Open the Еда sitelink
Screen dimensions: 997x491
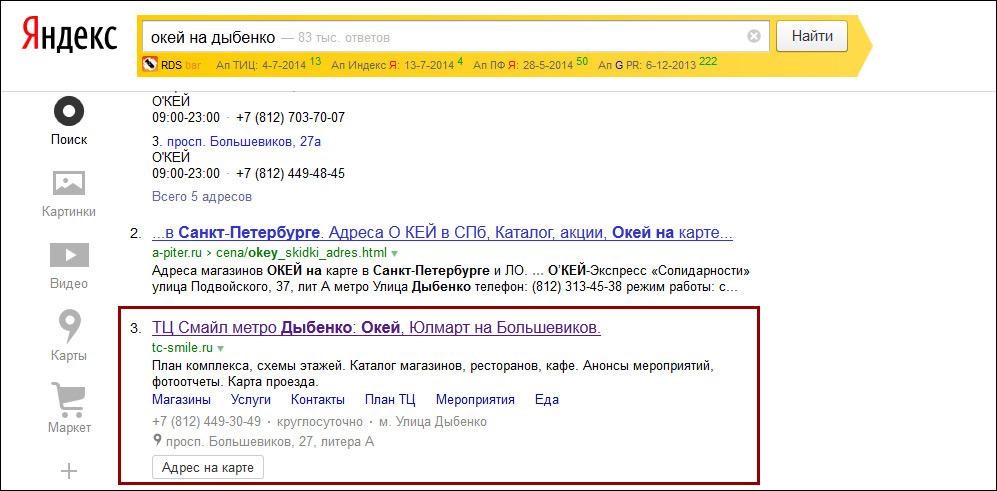[x=547, y=400]
